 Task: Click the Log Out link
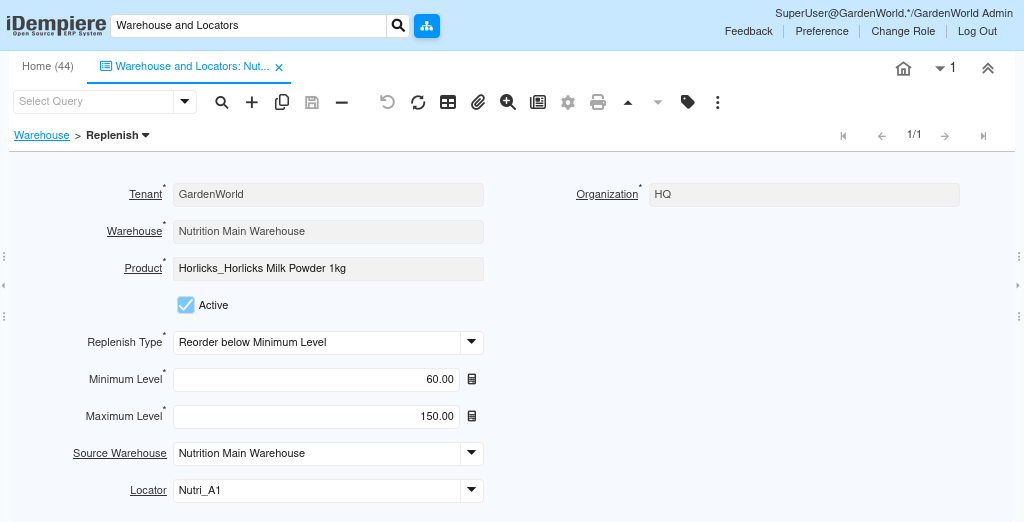(977, 31)
